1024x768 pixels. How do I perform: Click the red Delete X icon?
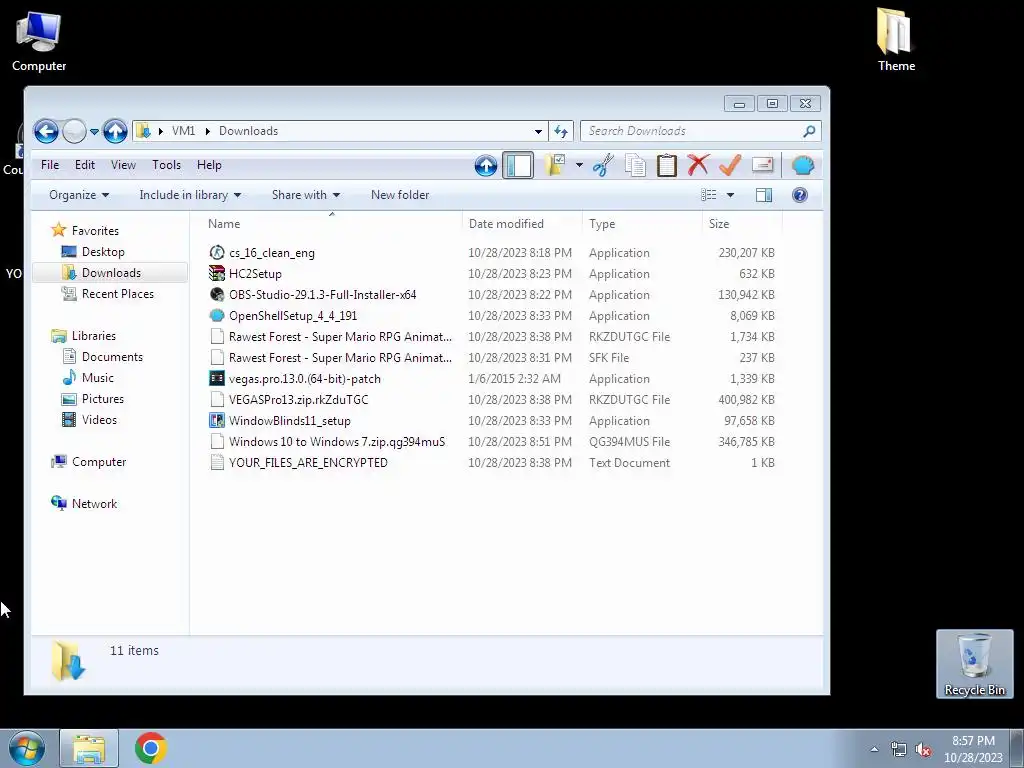click(698, 165)
